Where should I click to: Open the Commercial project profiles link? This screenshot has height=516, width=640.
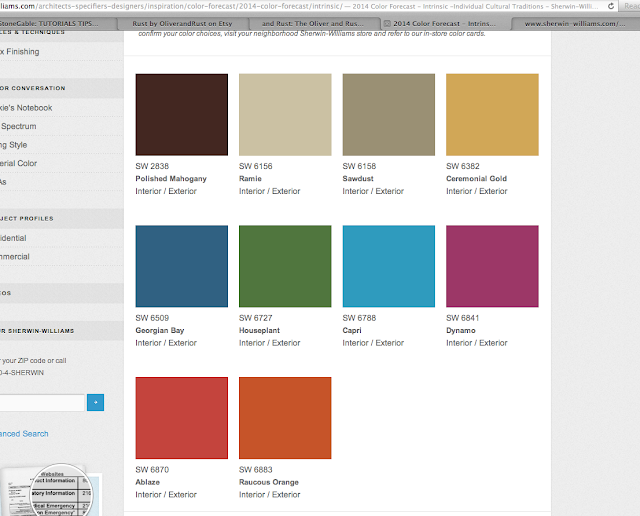pyautogui.click(x=15, y=256)
